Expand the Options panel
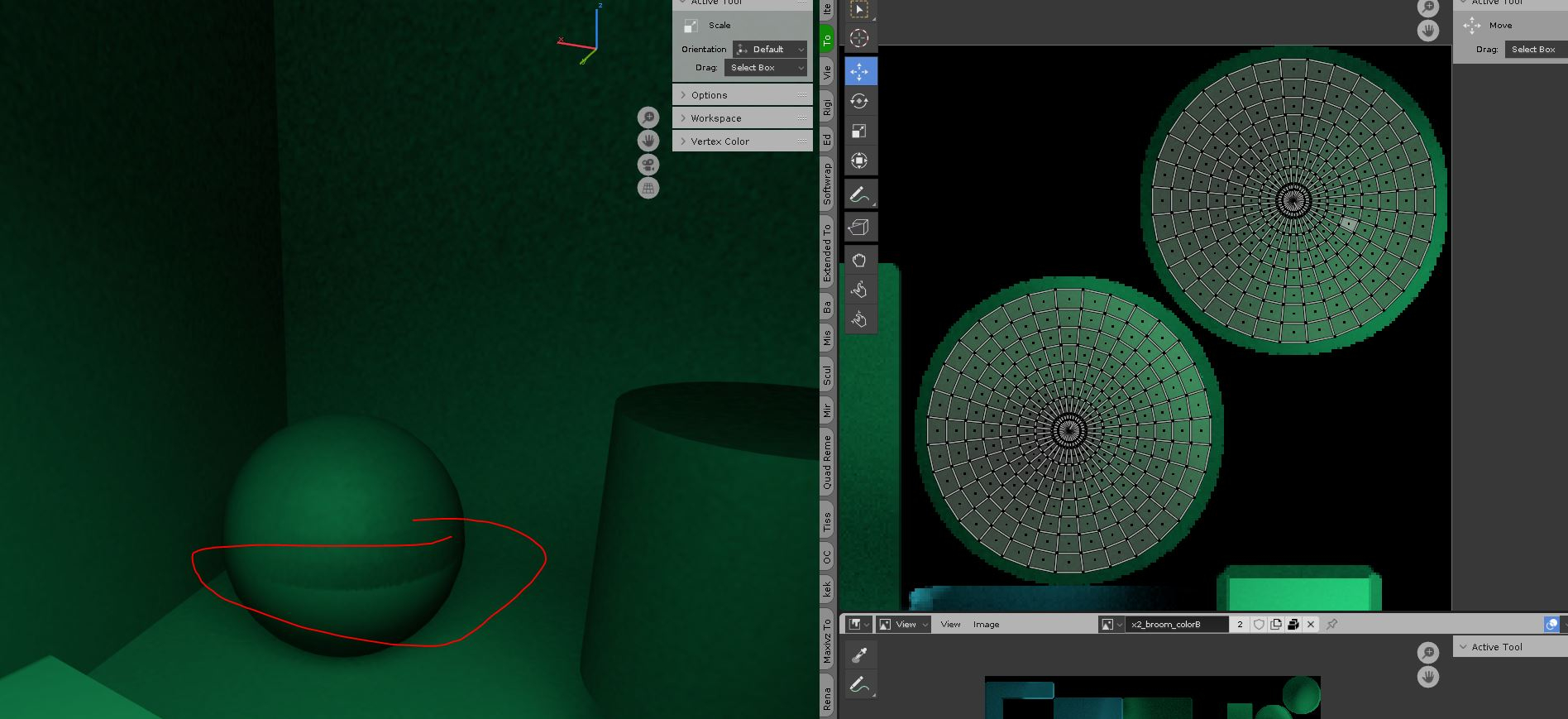The width and height of the screenshot is (1568, 719). click(743, 95)
